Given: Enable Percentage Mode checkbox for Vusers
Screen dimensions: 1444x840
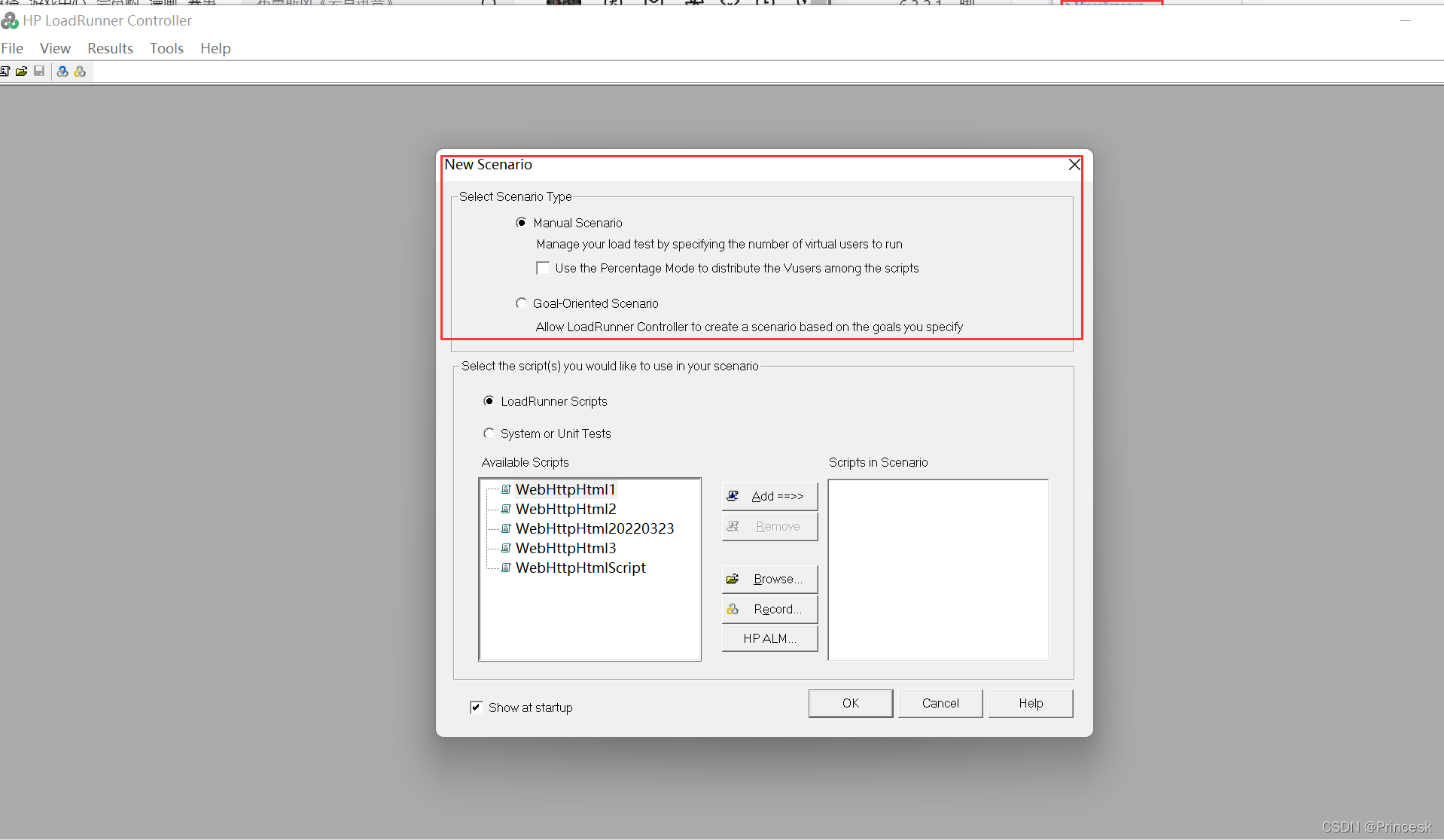Looking at the screenshot, I should [x=543, y=268].
